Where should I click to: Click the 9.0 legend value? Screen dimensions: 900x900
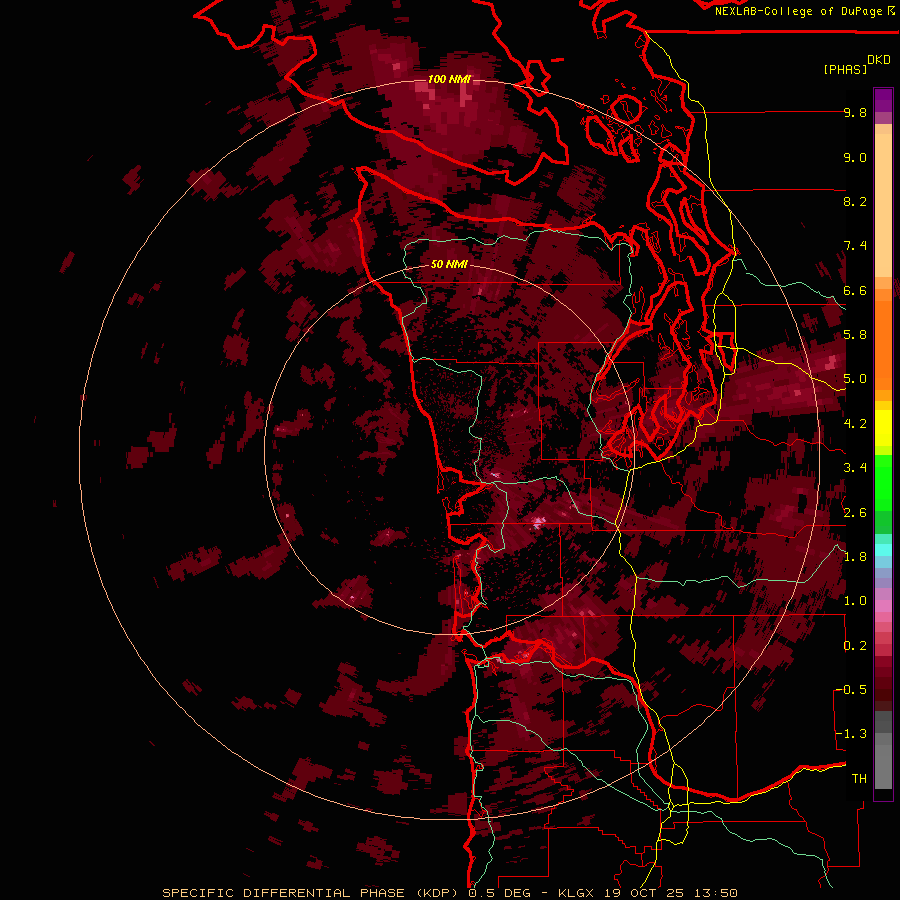[855, 157]
